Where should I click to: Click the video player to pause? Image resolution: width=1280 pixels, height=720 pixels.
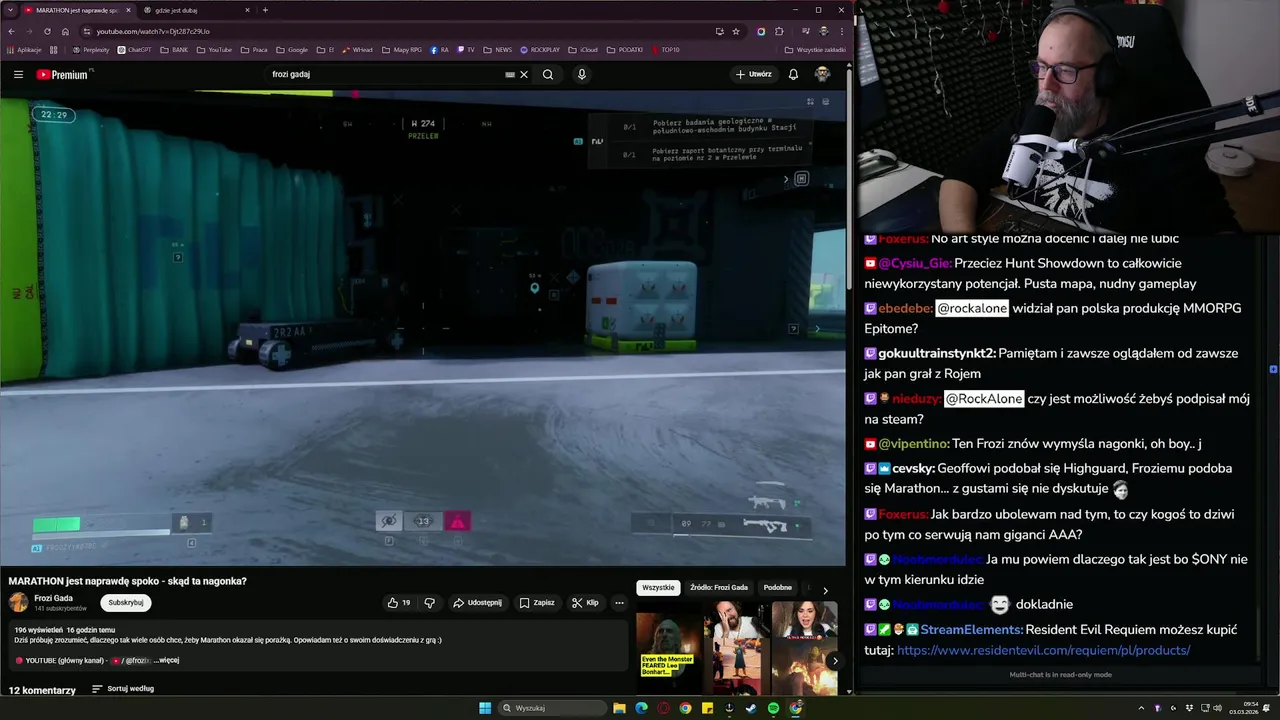tap(423, 330)
